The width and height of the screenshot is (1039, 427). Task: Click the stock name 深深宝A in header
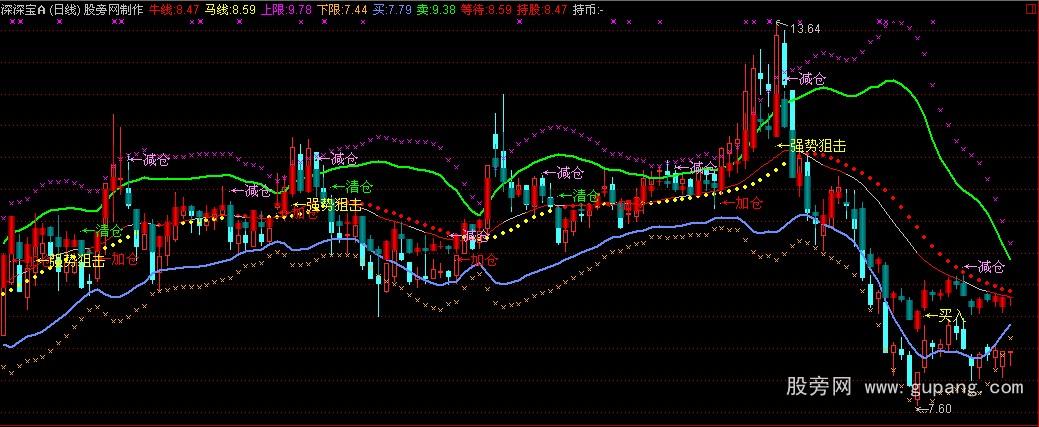(23, 10)
